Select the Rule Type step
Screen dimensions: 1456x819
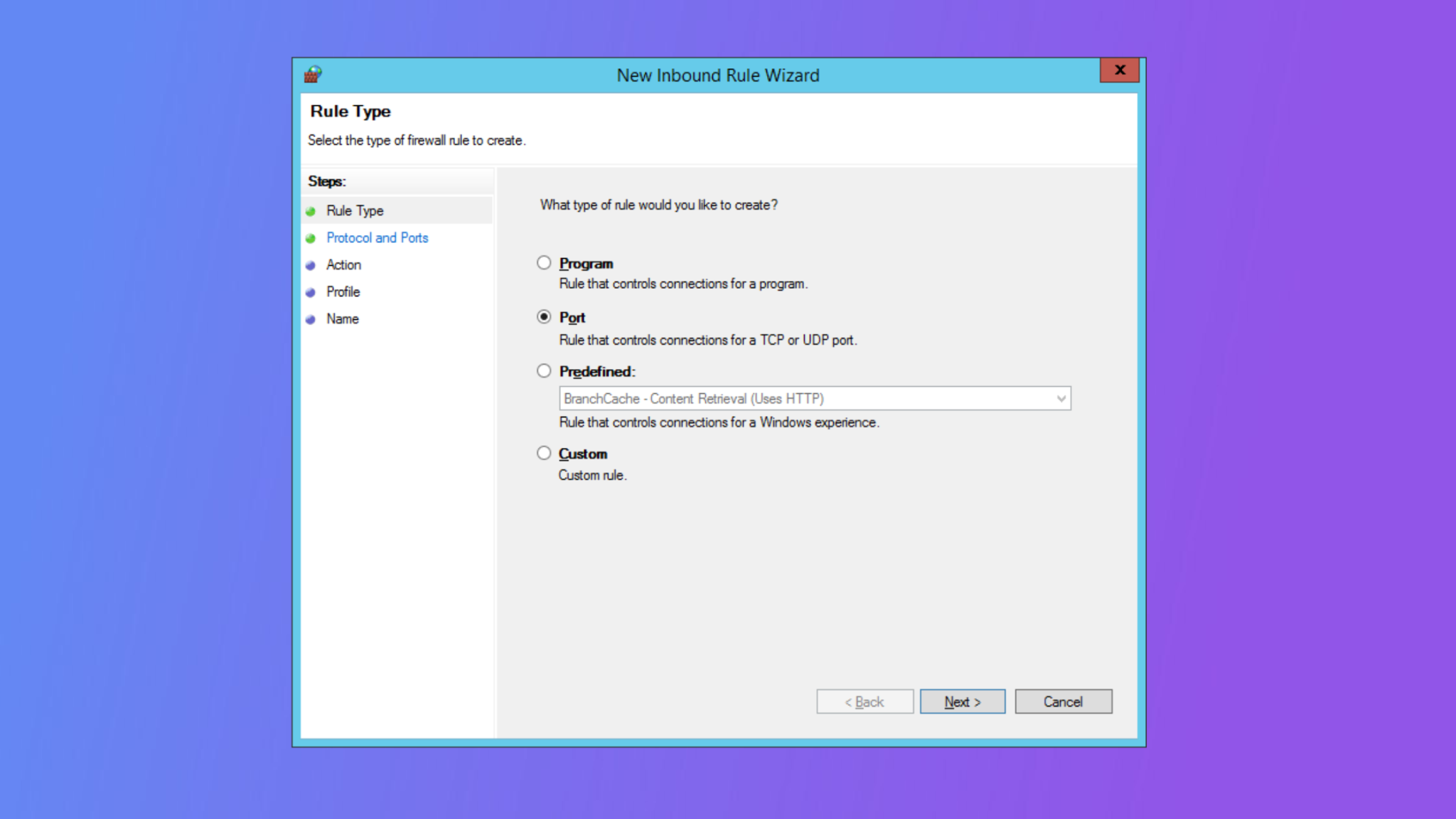pos(355,210)
